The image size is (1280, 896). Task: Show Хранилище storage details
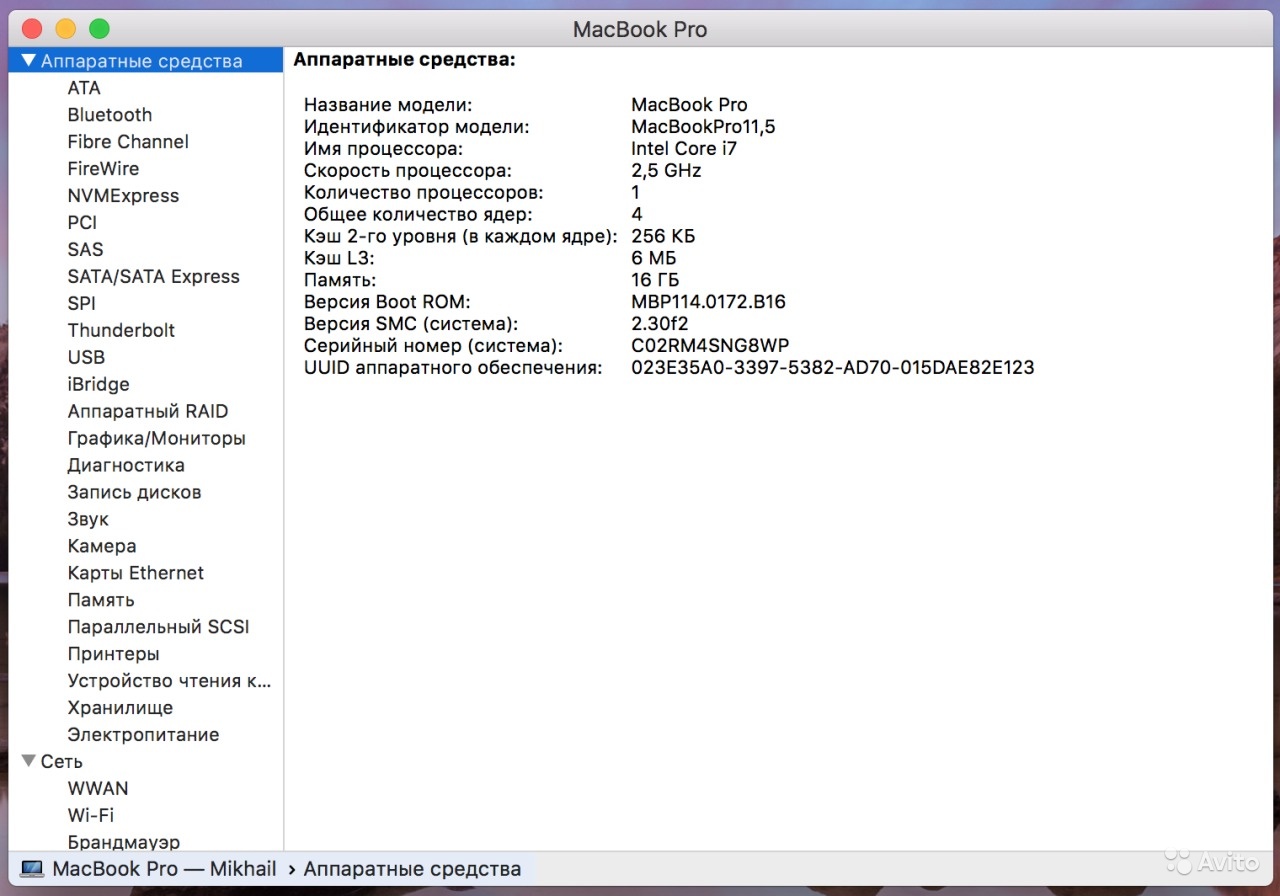(120, 709)
